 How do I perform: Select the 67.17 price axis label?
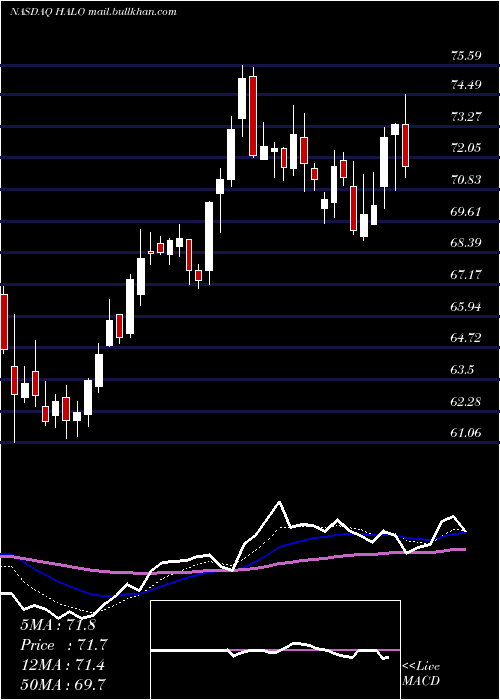point(466,275)
